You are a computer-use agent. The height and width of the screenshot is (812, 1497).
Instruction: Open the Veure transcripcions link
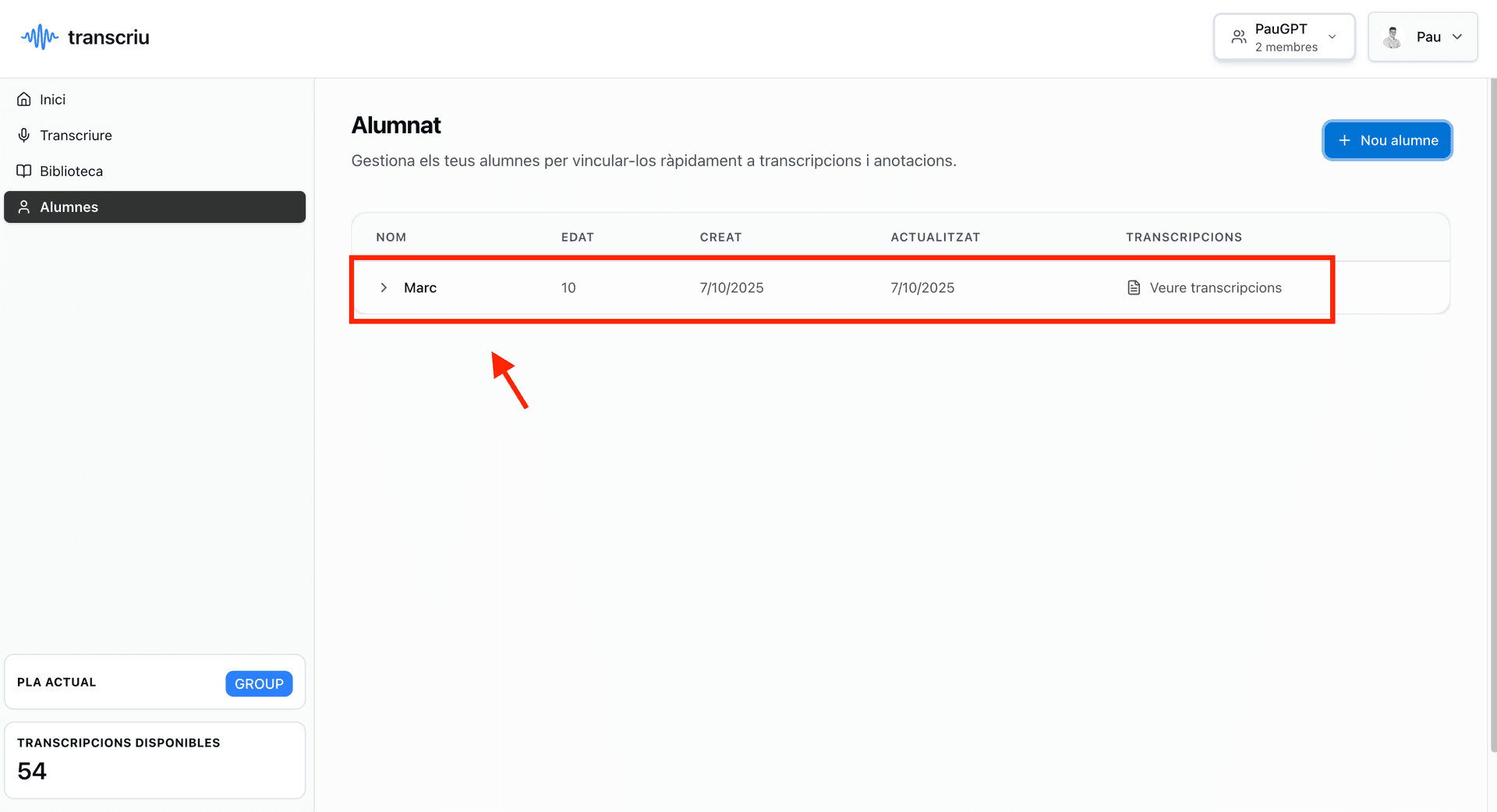1215,288
